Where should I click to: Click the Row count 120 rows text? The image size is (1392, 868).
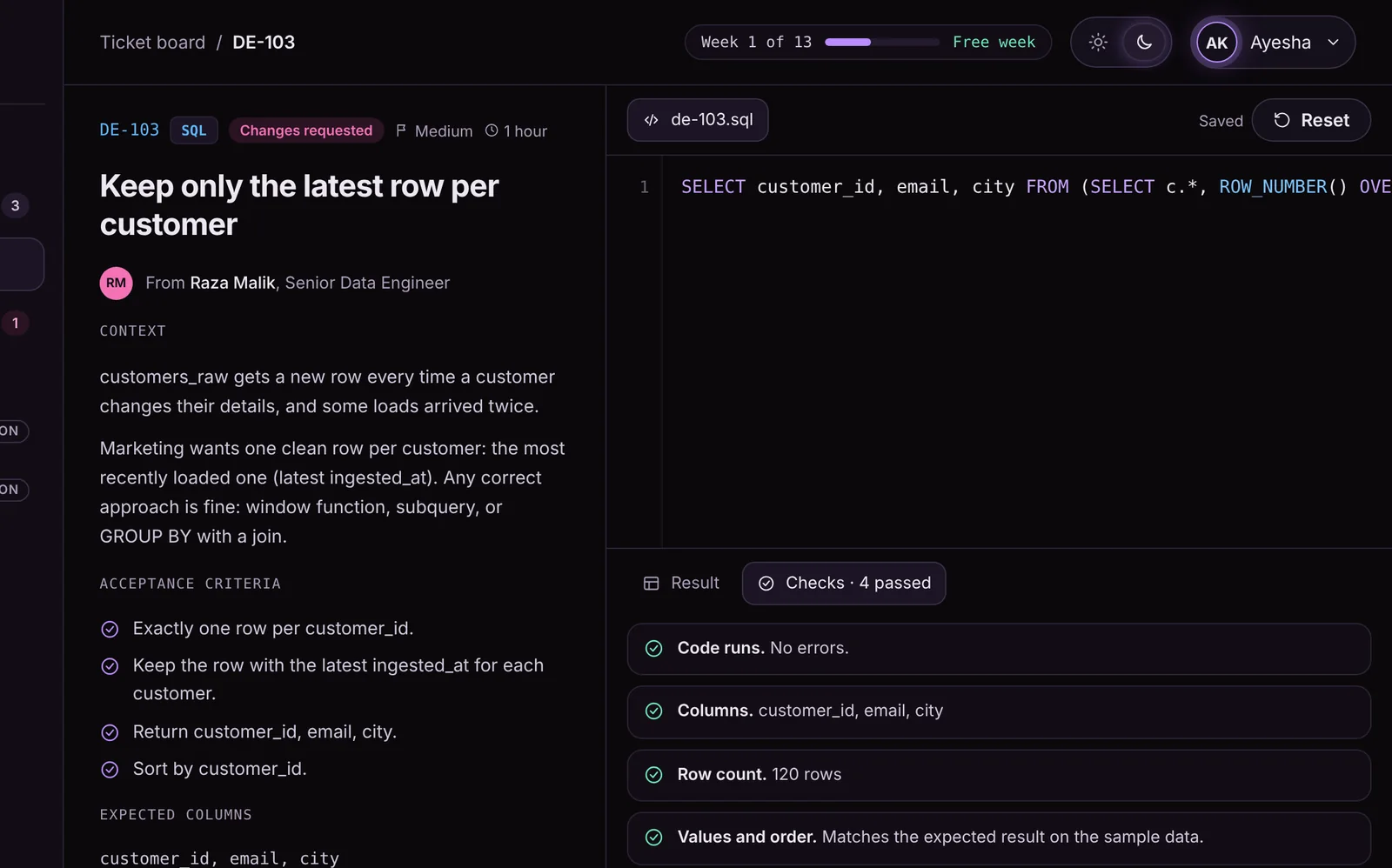click(759, 774)
